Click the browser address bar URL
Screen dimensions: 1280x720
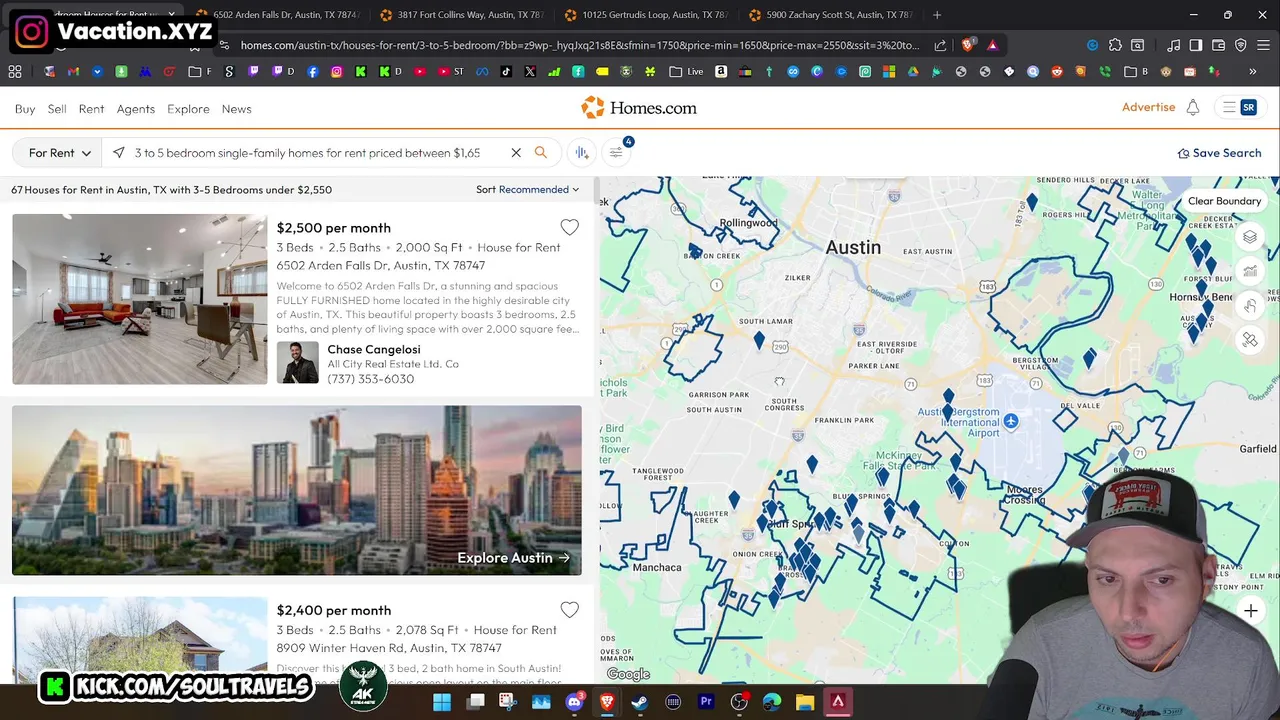[580, 45]
